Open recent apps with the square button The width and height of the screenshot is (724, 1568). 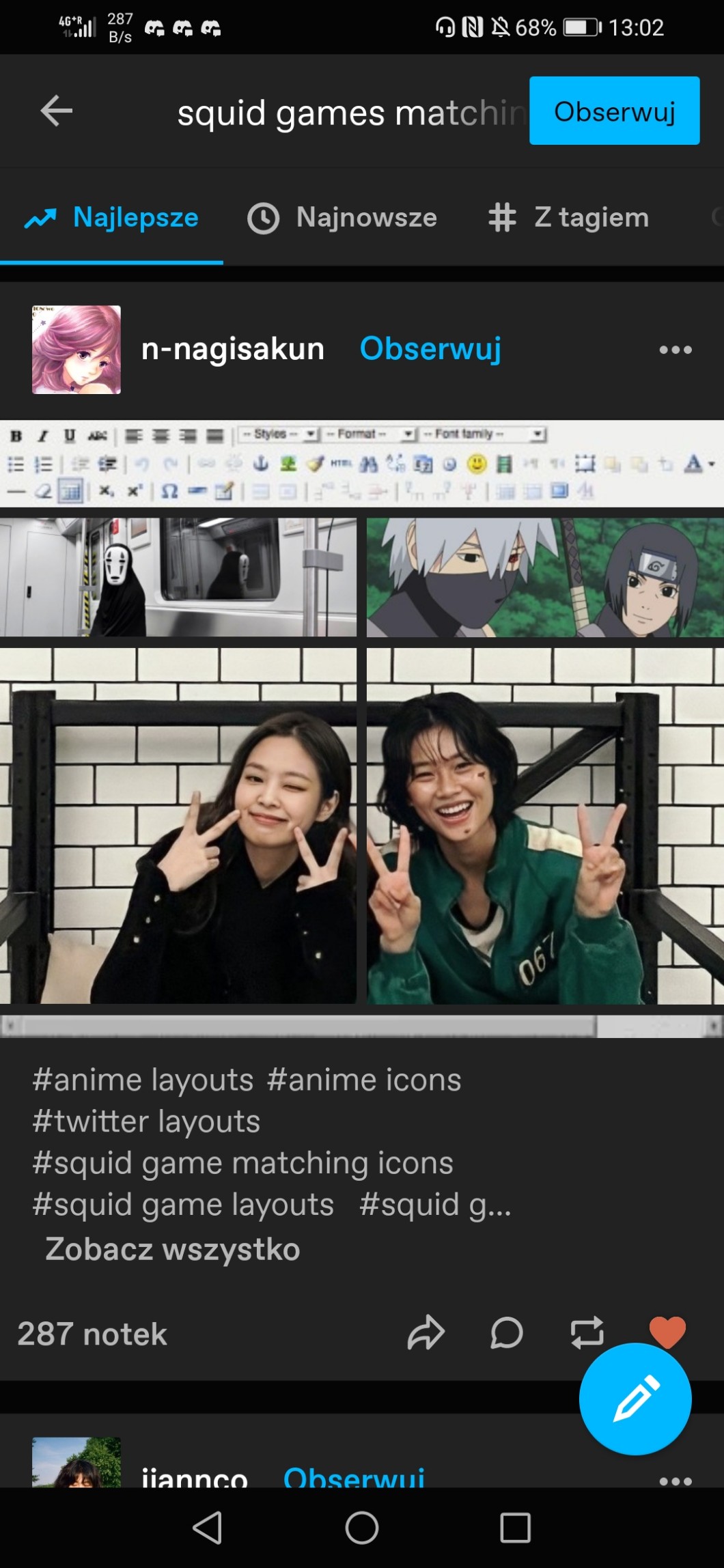tap(515, 1528)
